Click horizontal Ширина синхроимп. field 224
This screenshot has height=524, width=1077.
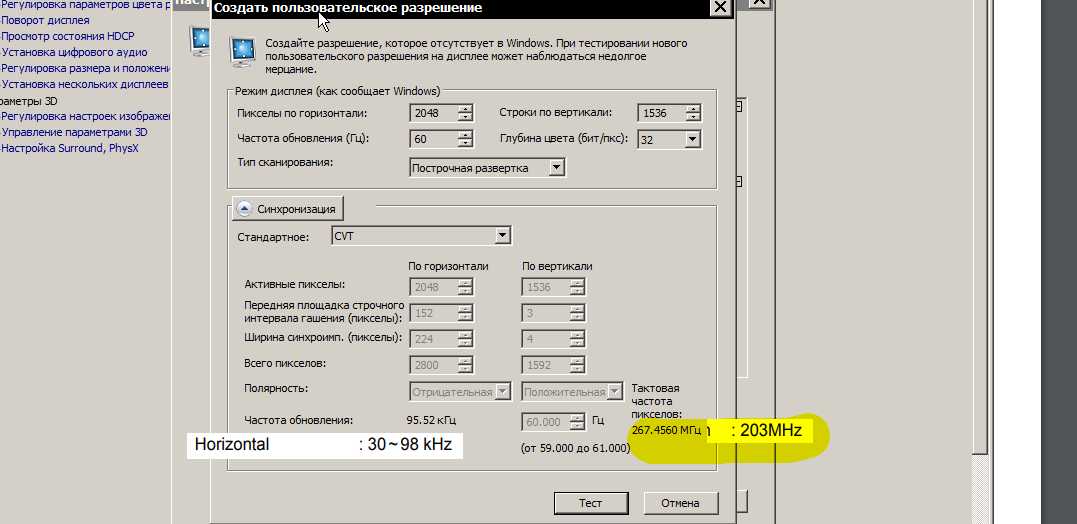434,339
